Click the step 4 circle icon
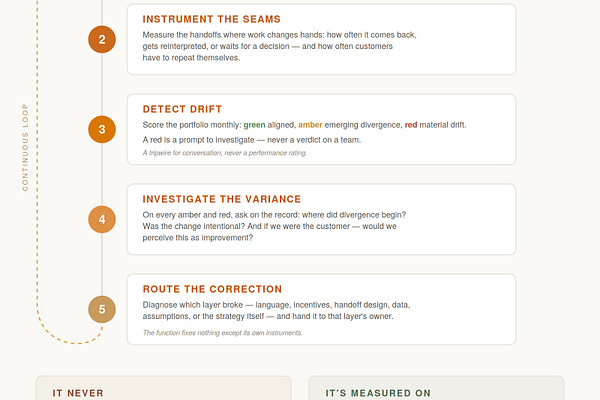This screenshot has height=400, width=600. pos(102,219)
